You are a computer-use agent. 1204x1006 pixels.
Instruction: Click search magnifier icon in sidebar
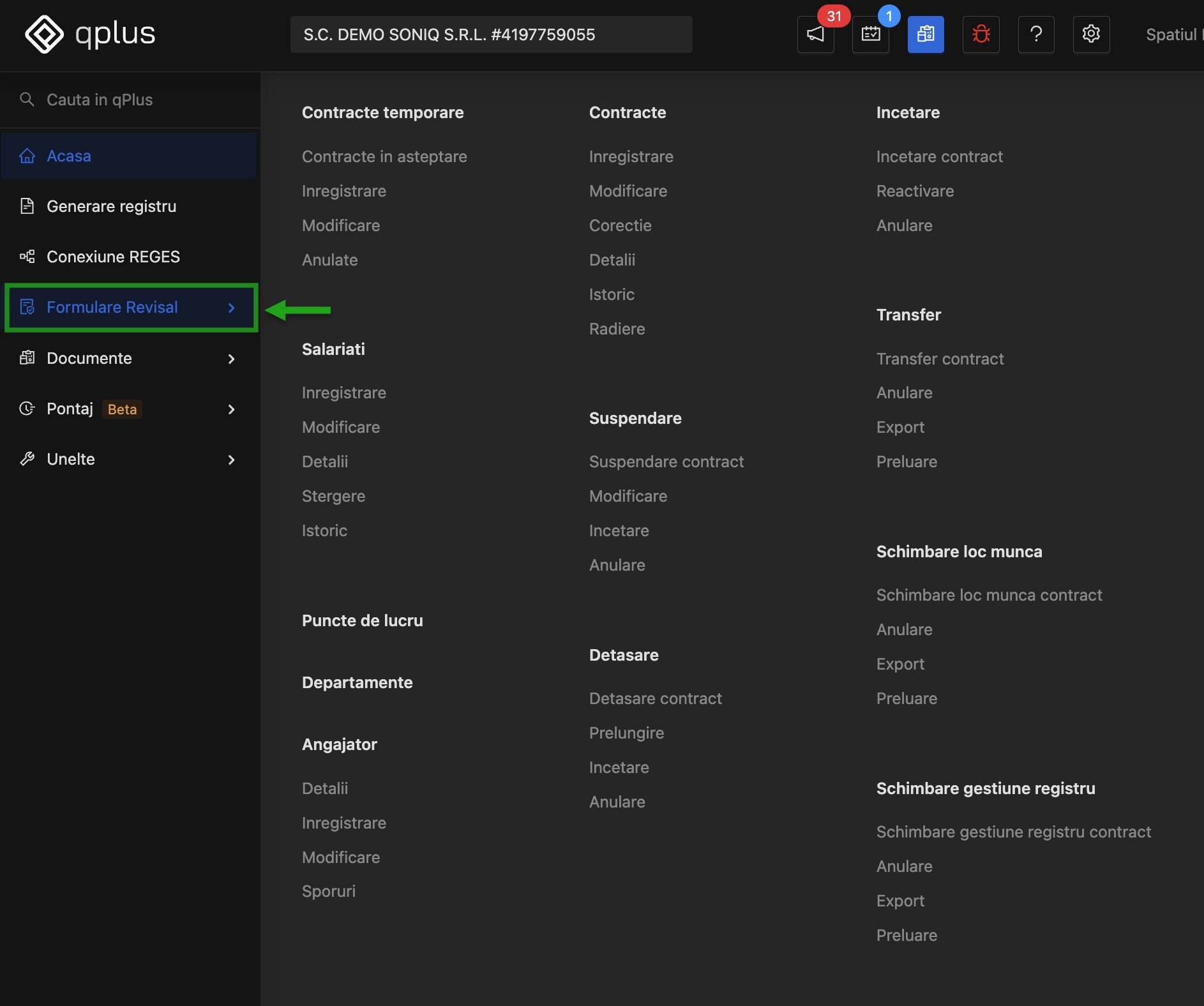[27, 100]
